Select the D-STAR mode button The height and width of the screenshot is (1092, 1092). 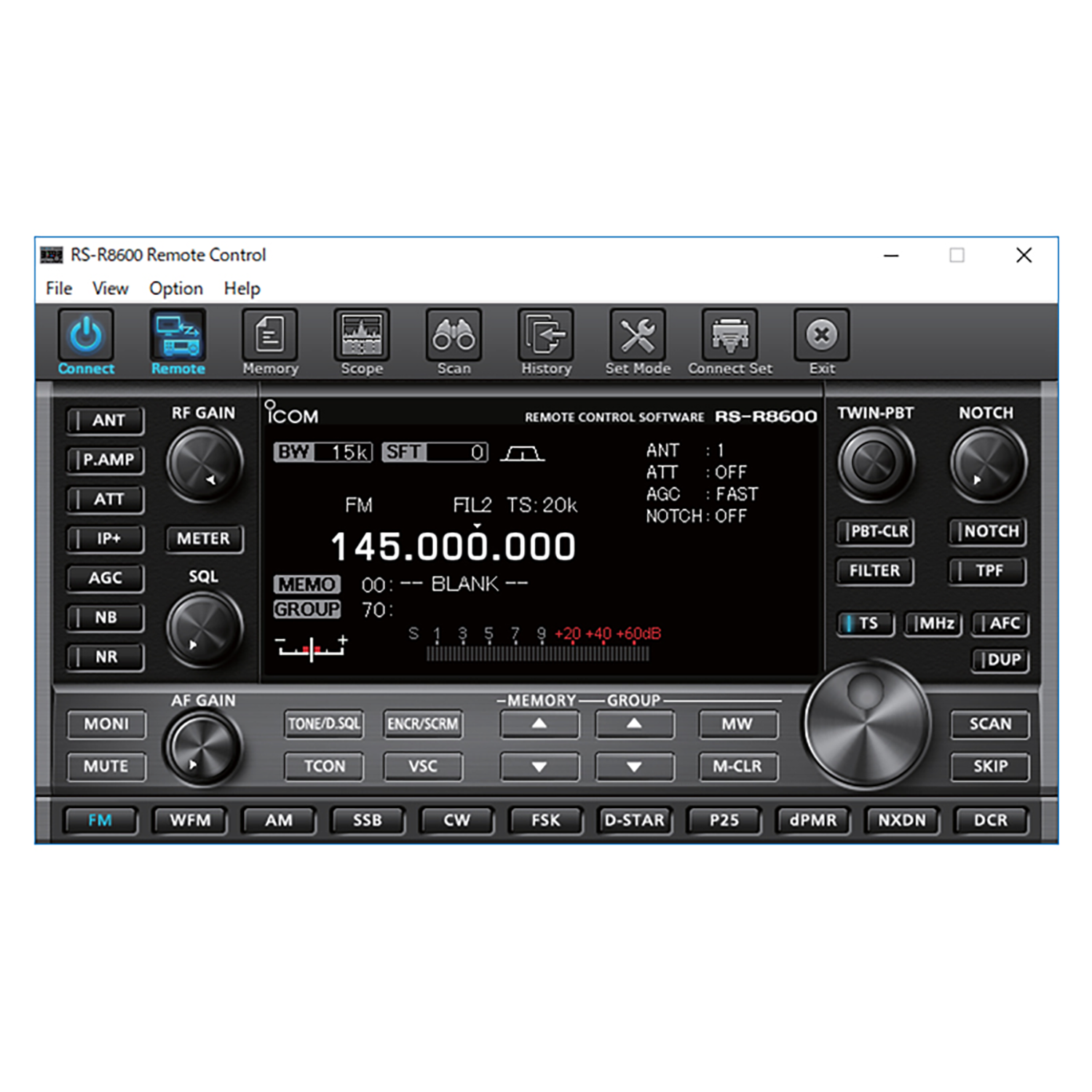point(634,820)
